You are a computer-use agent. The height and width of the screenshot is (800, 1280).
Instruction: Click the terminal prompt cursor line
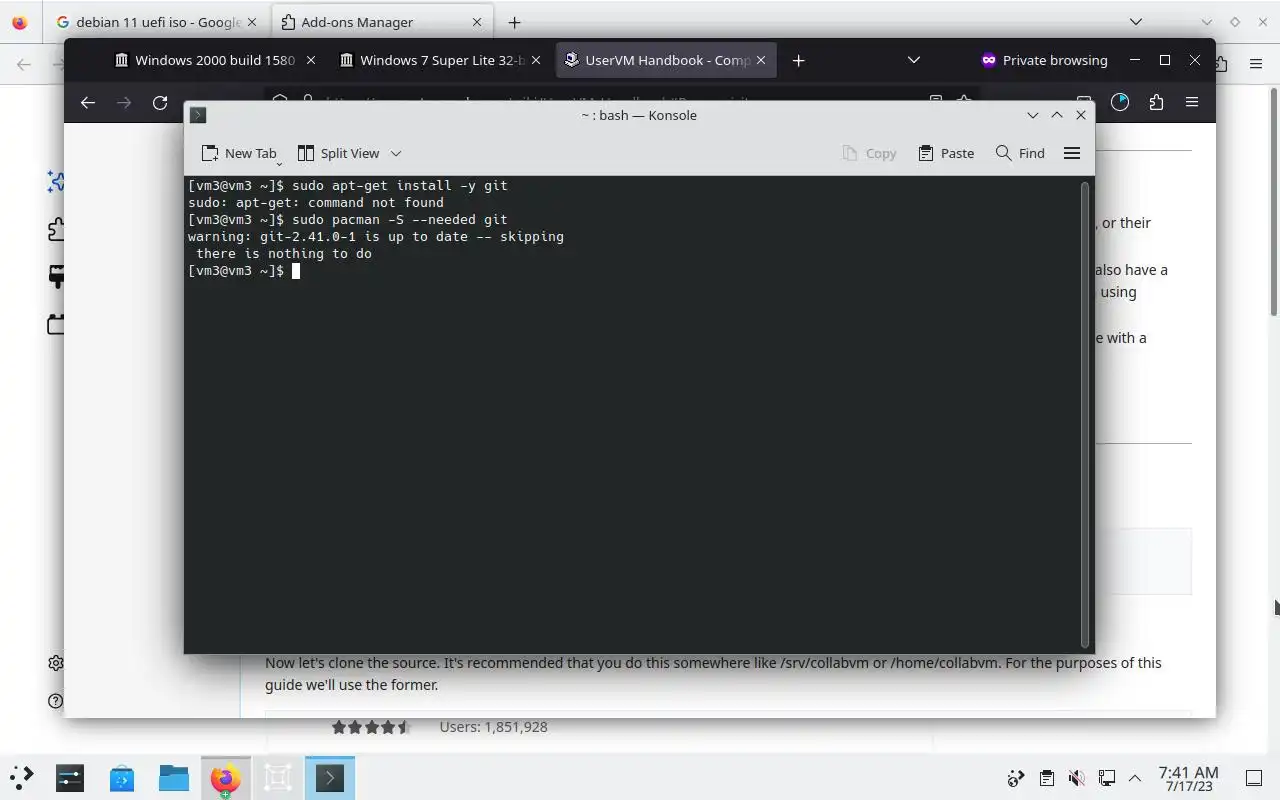[244, 271]
